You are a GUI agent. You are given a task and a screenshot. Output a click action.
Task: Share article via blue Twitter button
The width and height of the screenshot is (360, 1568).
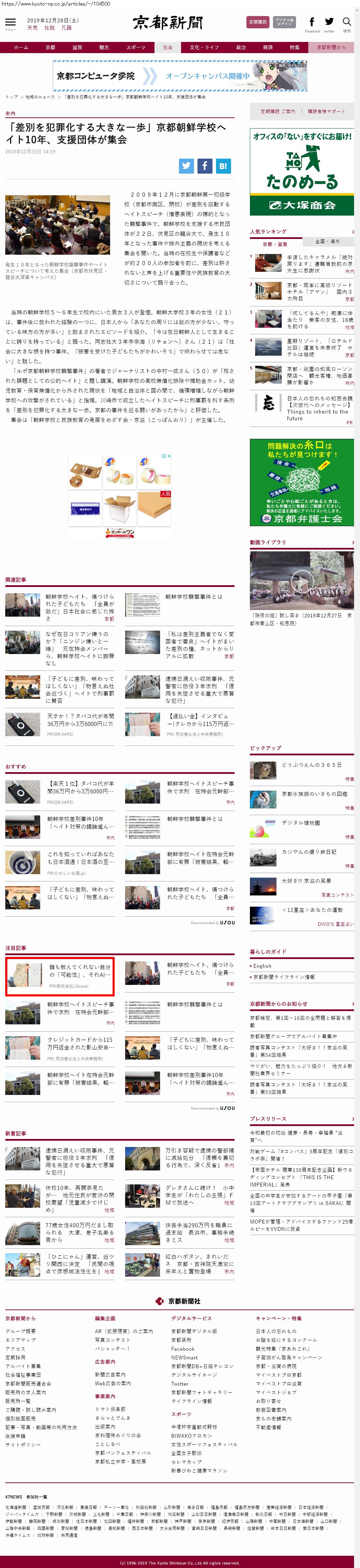(x=186, y=166)
